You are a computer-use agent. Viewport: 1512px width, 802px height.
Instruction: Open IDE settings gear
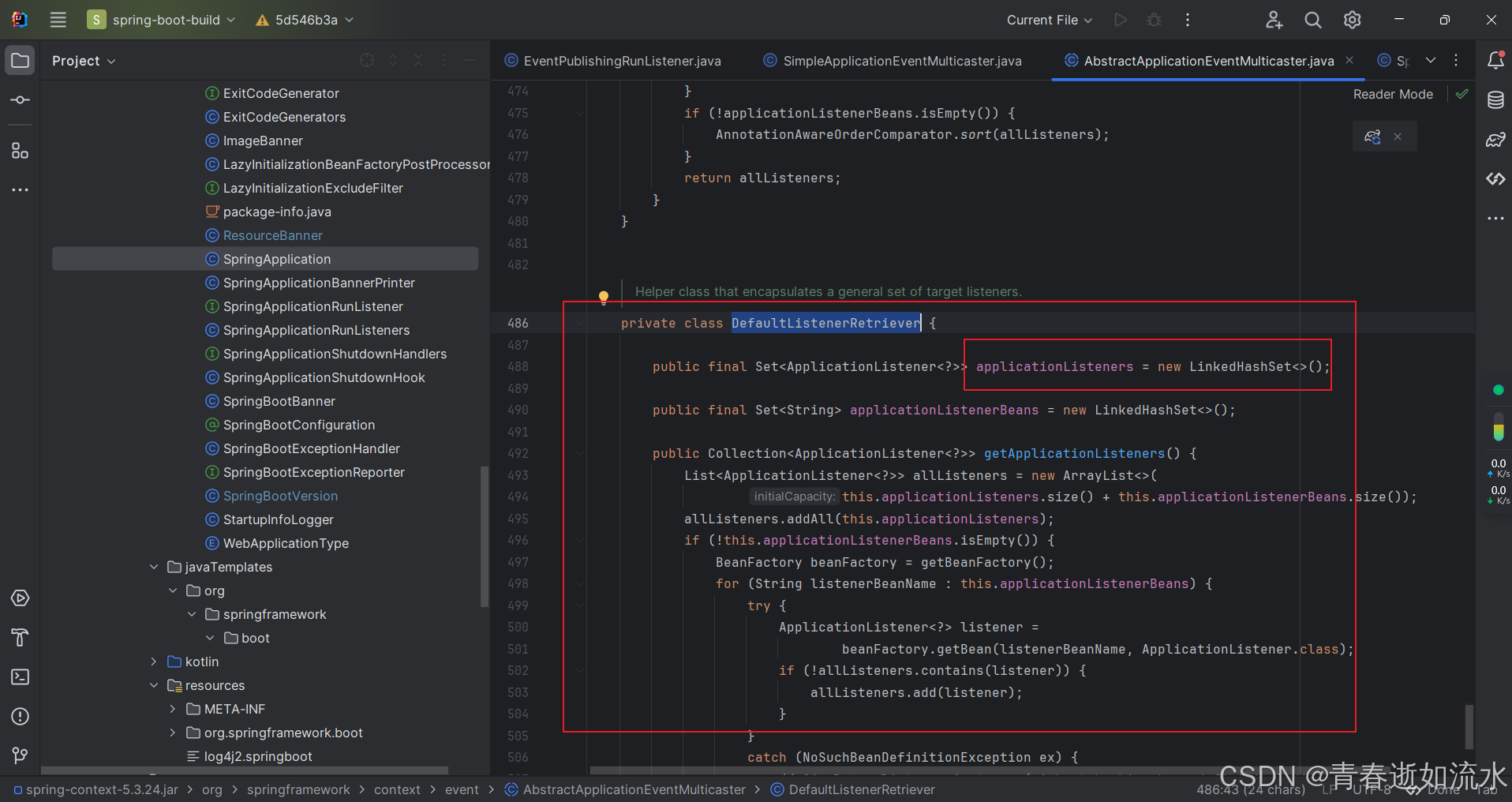pyautogui.click(x=1353, y=20)
